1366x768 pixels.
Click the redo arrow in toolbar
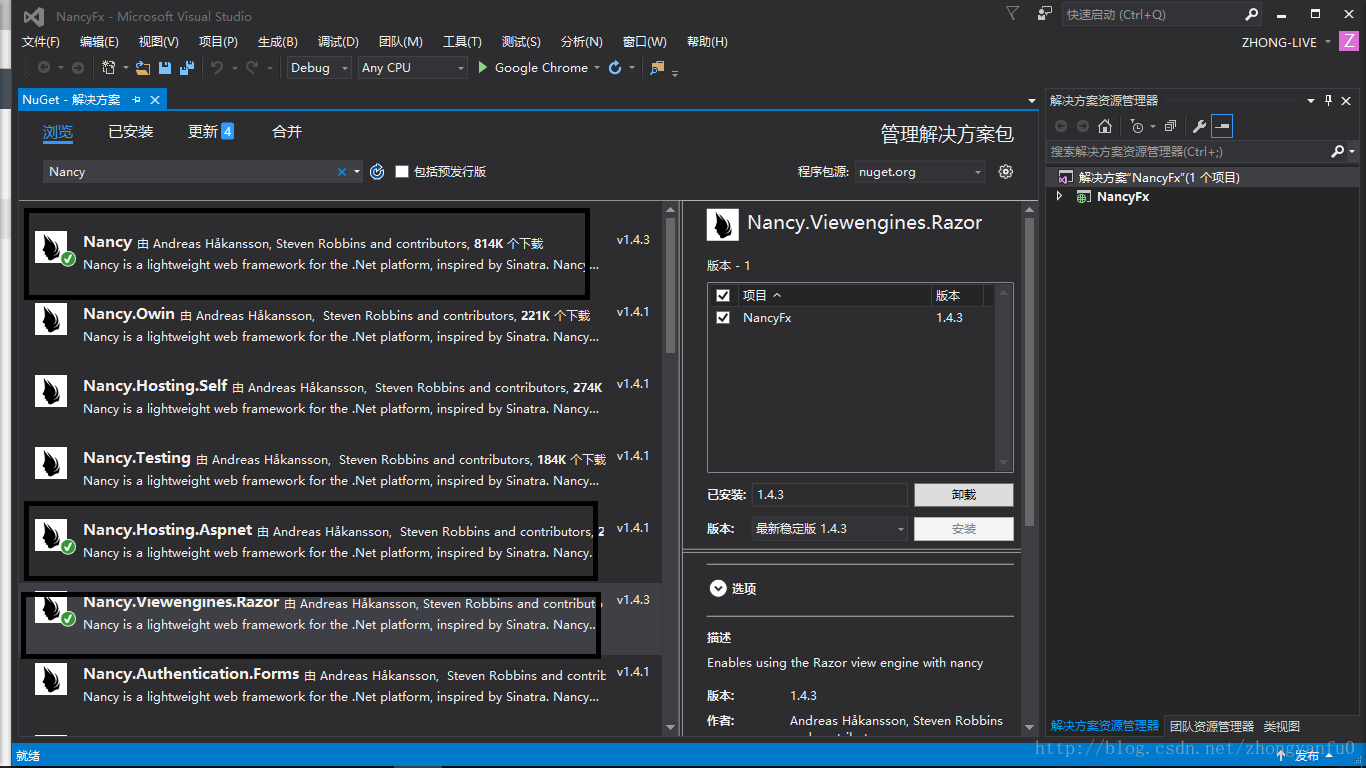pos(252,68)
